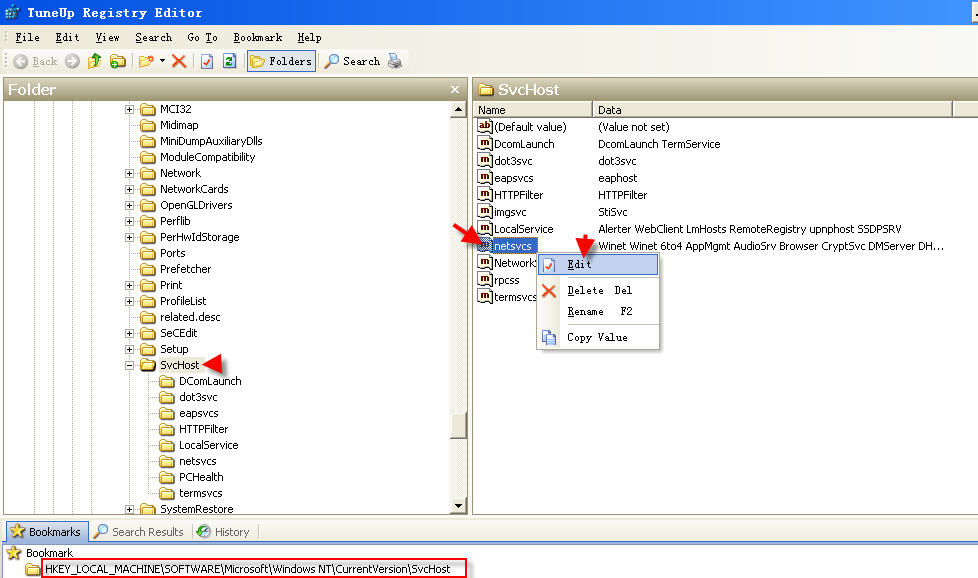The image size is (978, 578).
Task: Select the Midimap folder
Action: pos(170,125)
